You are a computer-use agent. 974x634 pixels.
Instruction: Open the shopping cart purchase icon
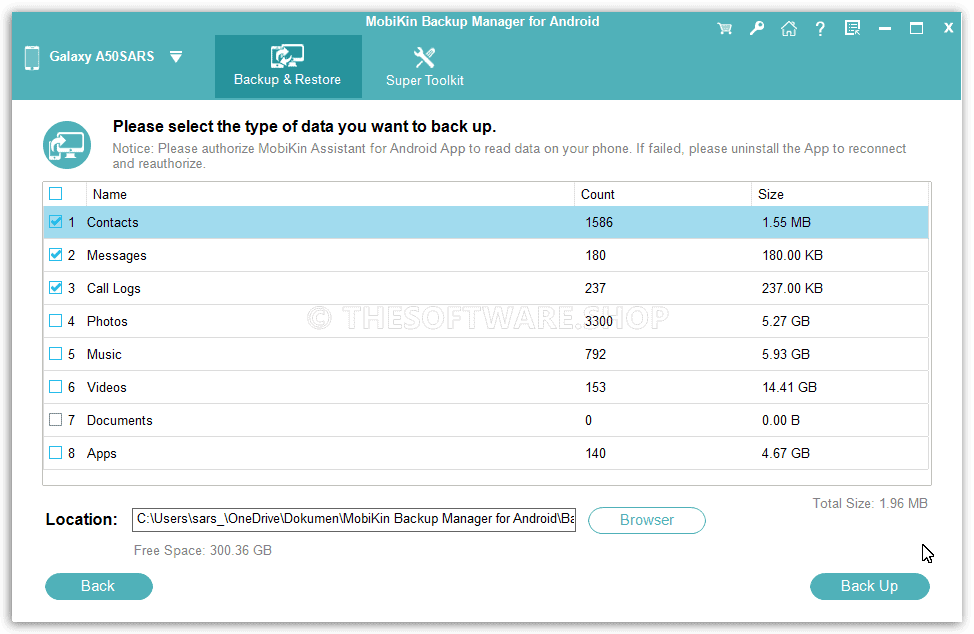(724, 29)
